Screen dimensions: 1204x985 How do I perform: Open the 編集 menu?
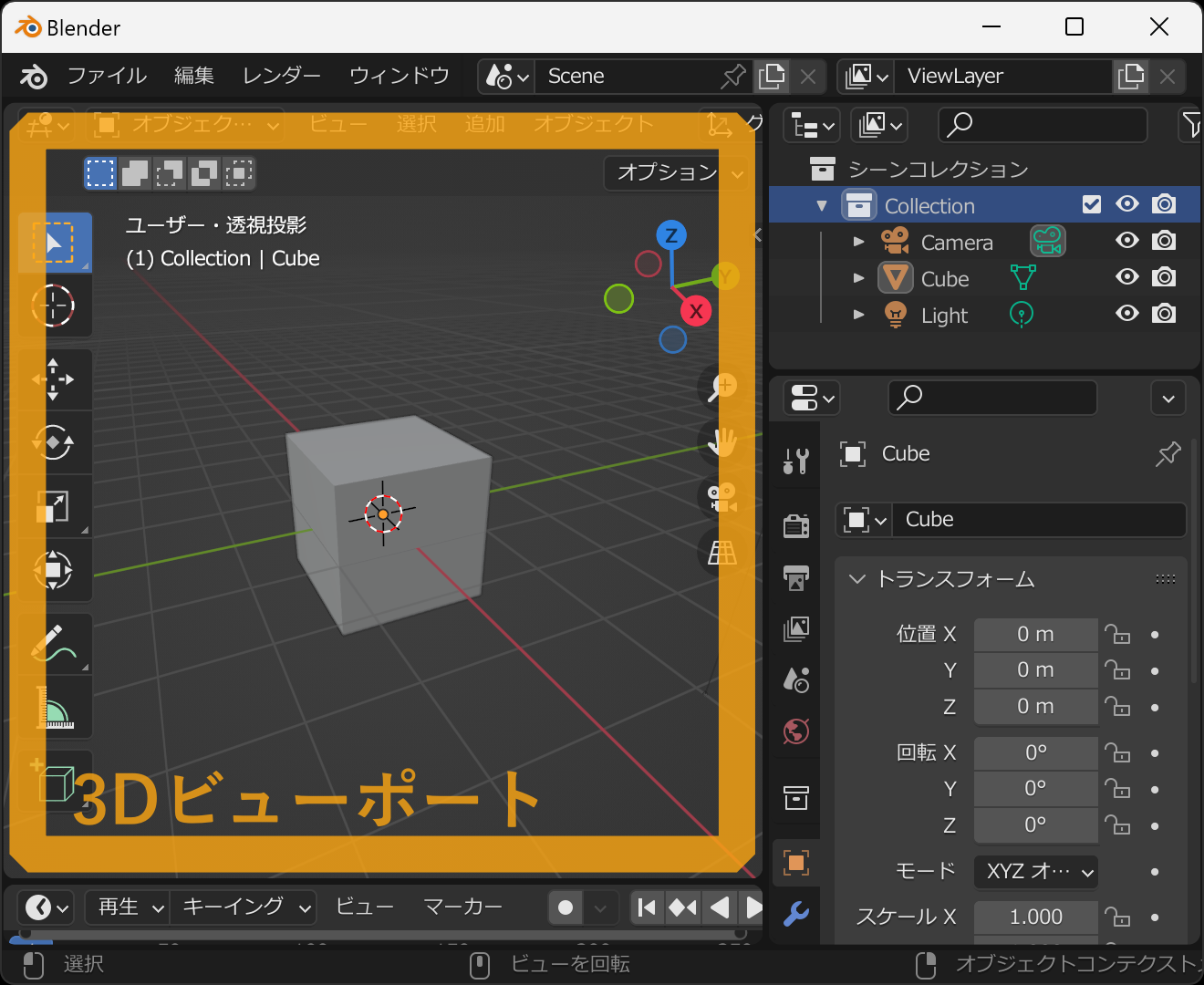point(194,77)
